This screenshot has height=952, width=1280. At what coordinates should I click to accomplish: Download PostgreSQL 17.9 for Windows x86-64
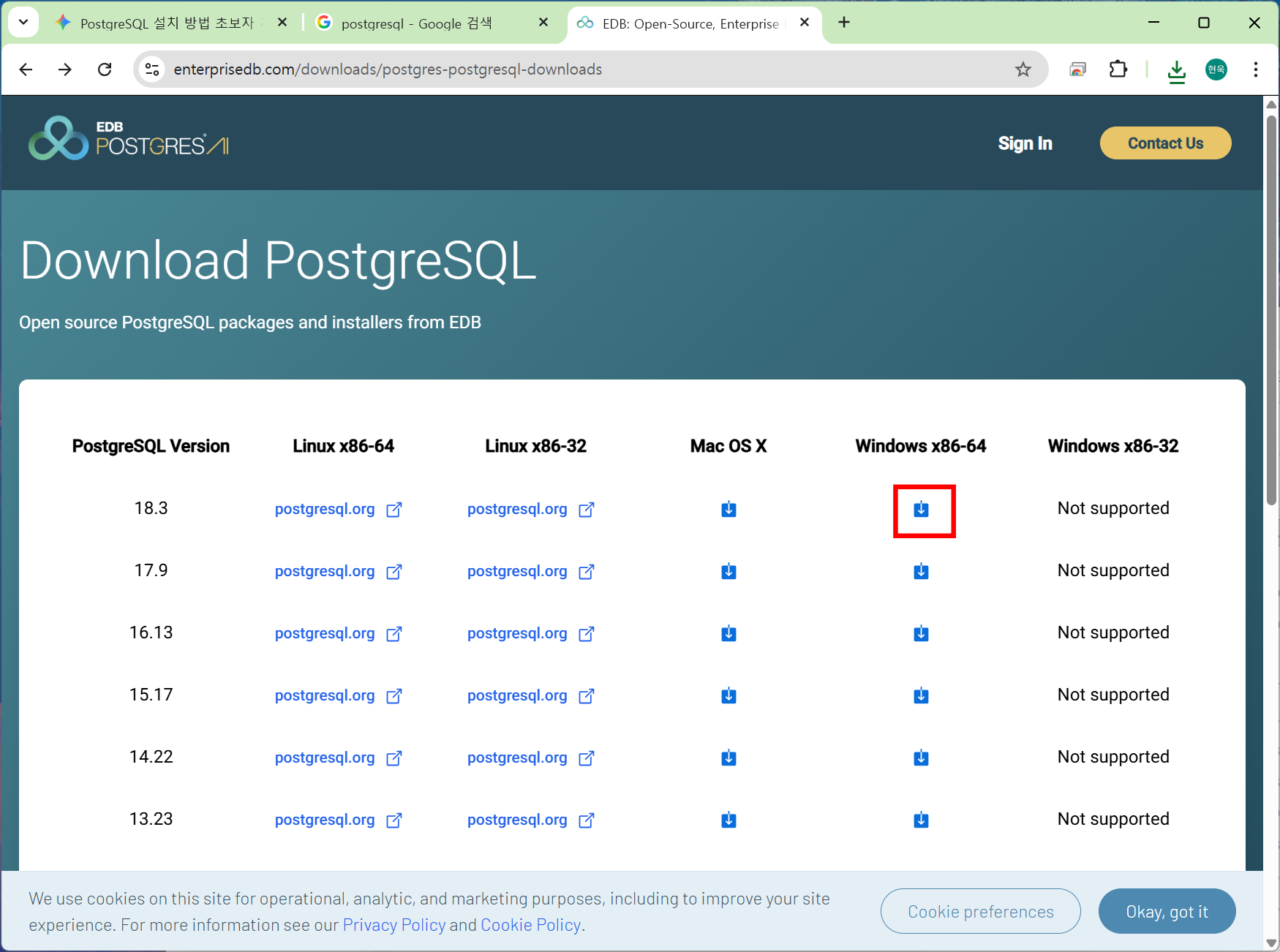click(x=921, y=571)
